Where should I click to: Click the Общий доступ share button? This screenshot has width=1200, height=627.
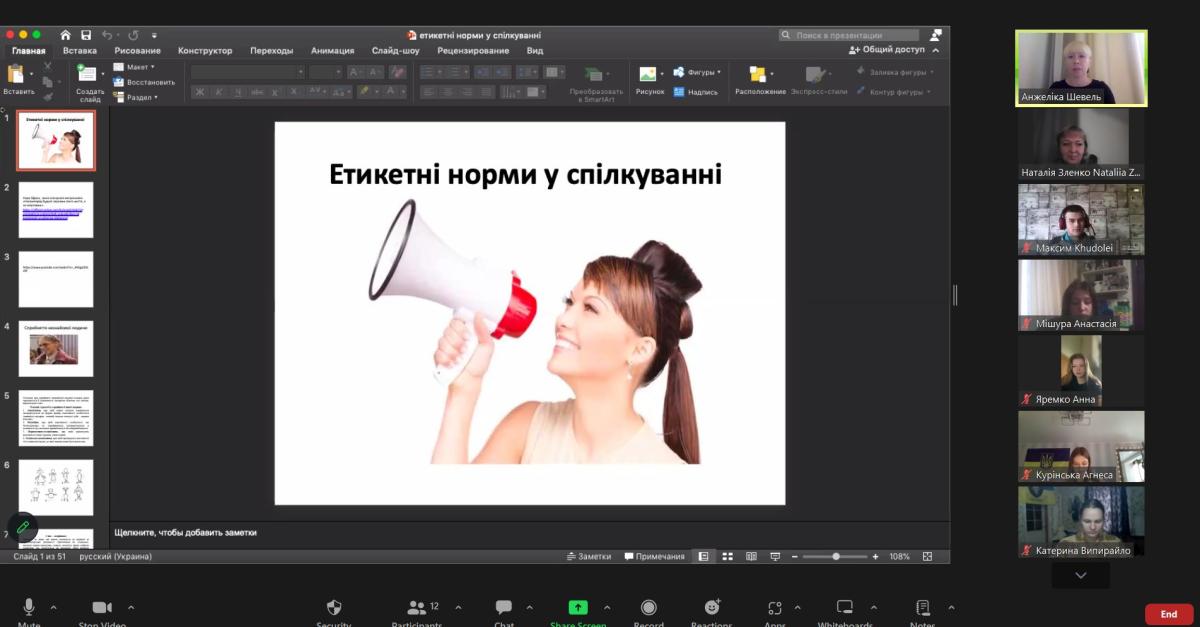[x=887, y=49]
